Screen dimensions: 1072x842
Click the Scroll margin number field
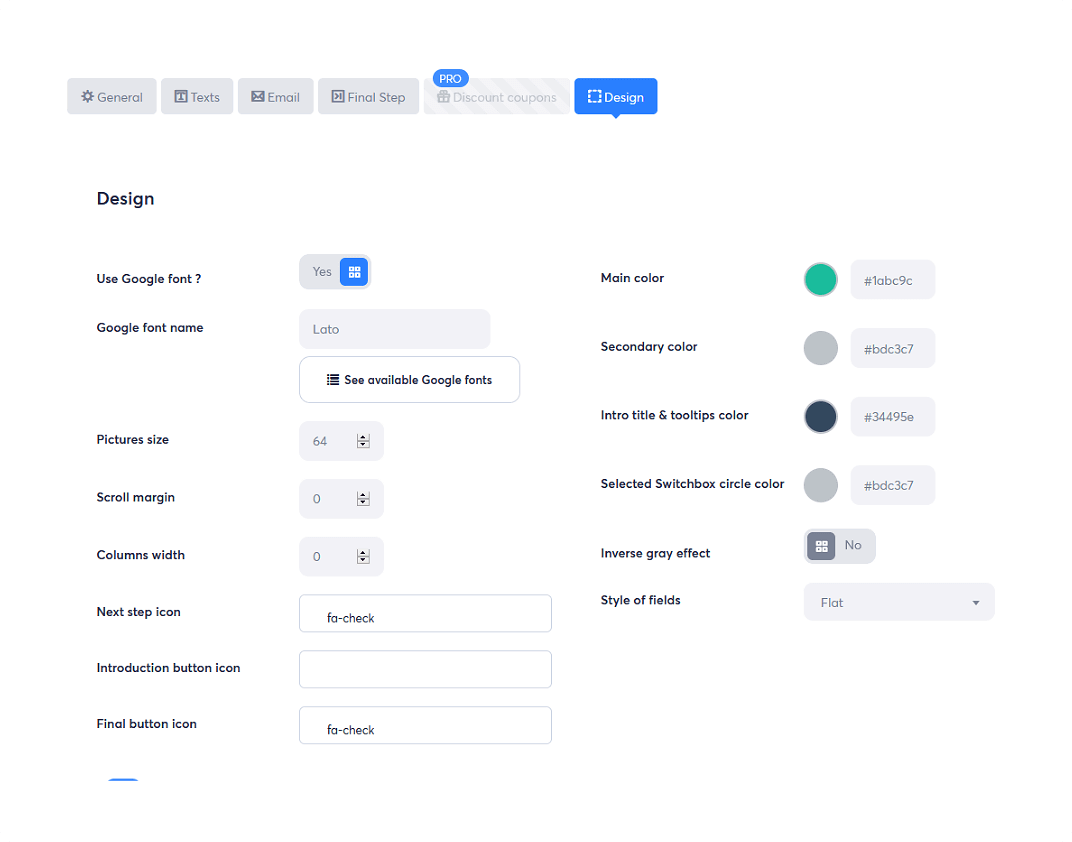(341, 499)
